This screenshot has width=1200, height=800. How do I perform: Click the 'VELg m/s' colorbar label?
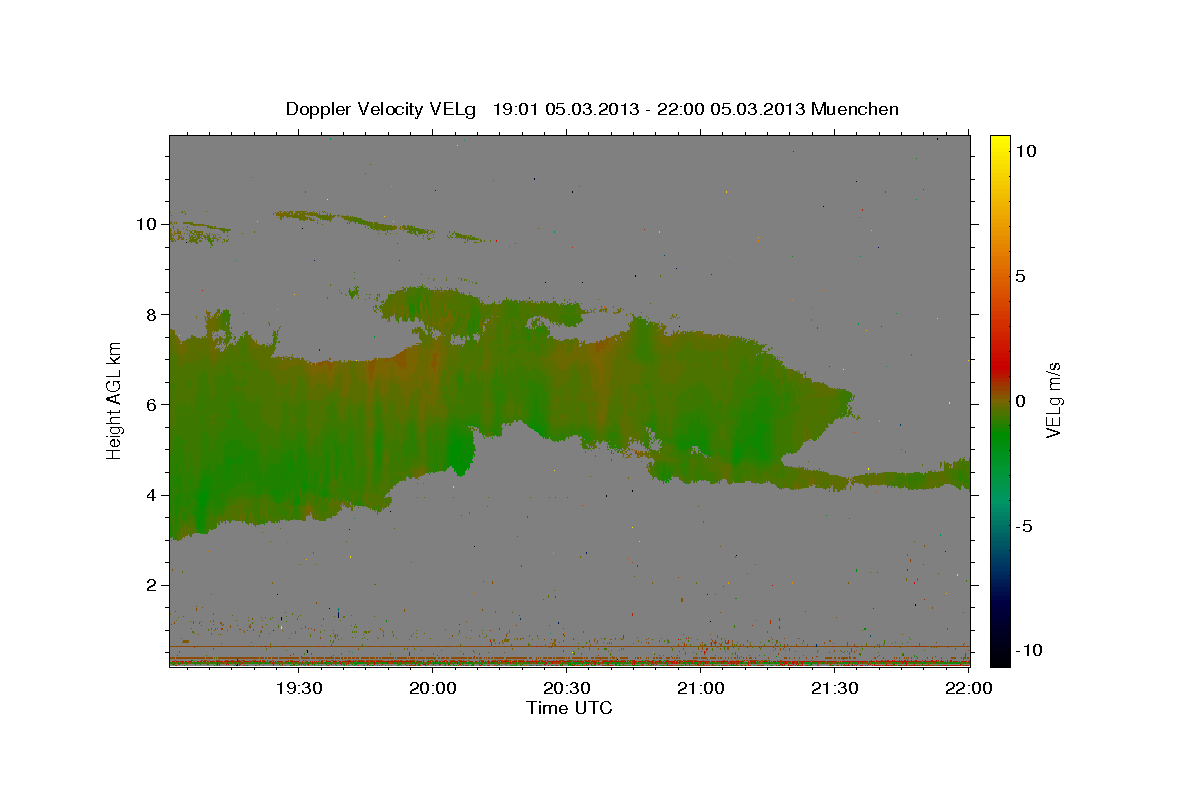tap(1053, 400)
